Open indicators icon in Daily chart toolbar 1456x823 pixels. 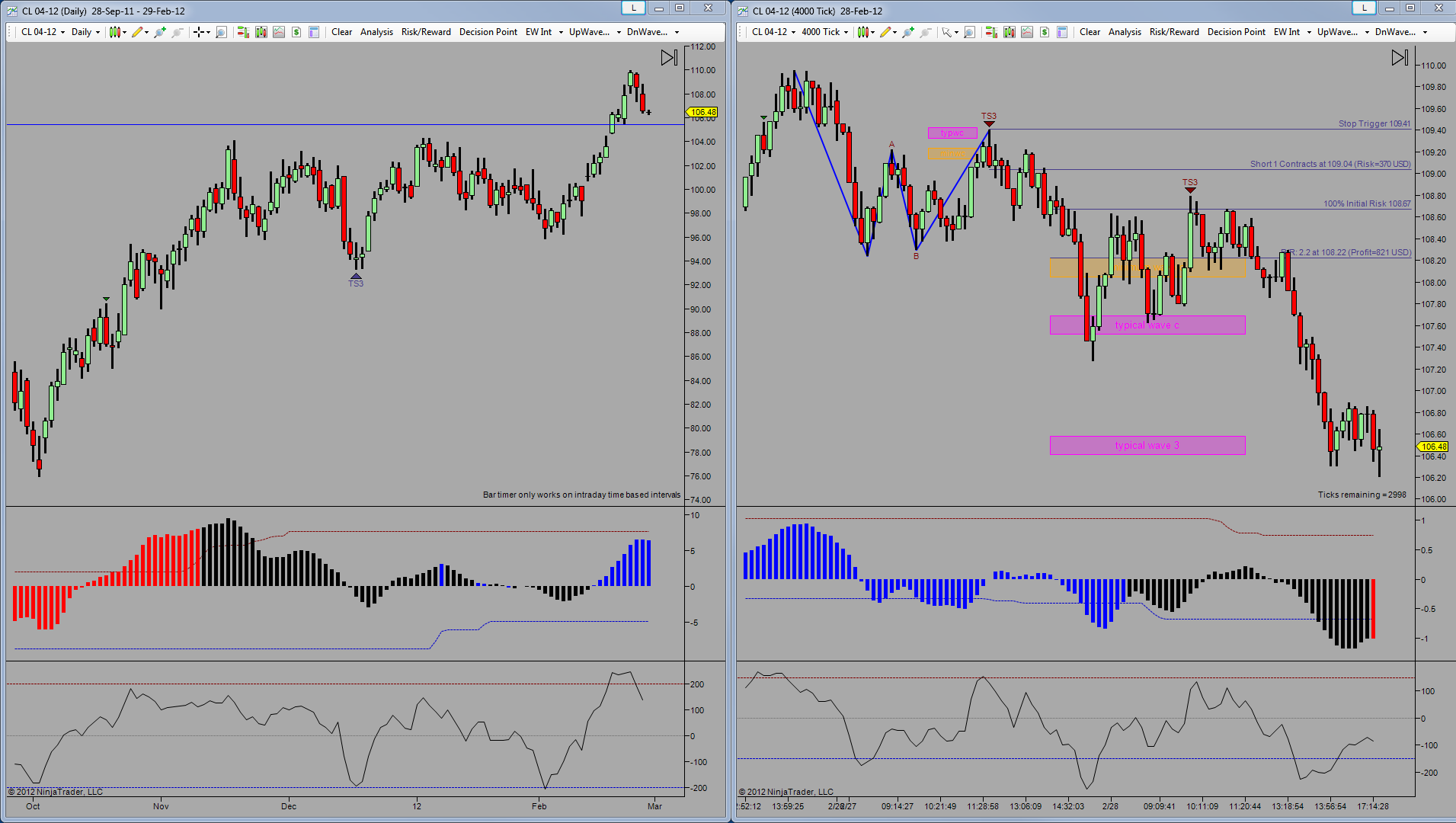[x=279, y=32]
